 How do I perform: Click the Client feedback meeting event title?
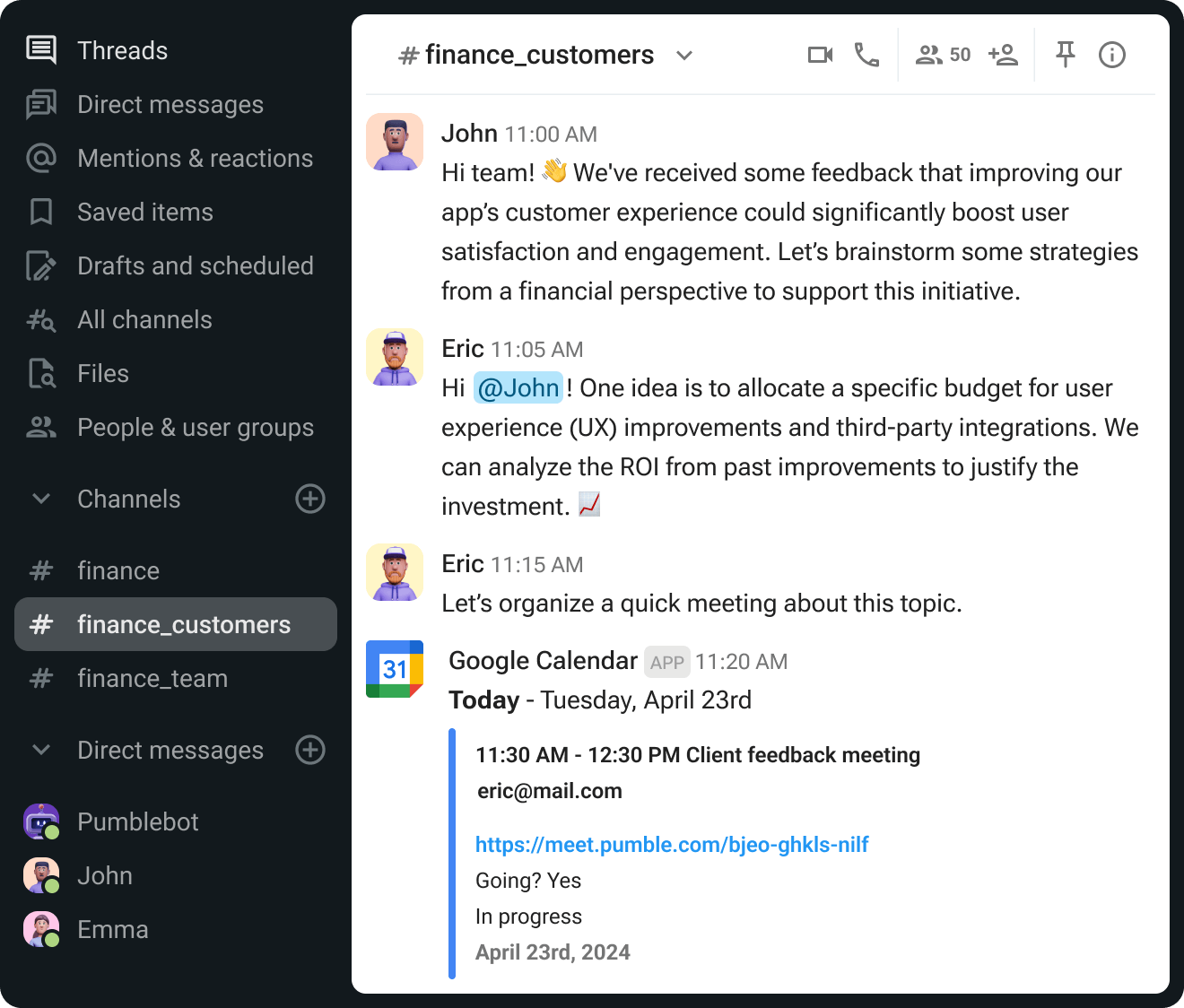click(x=803, y=755)
